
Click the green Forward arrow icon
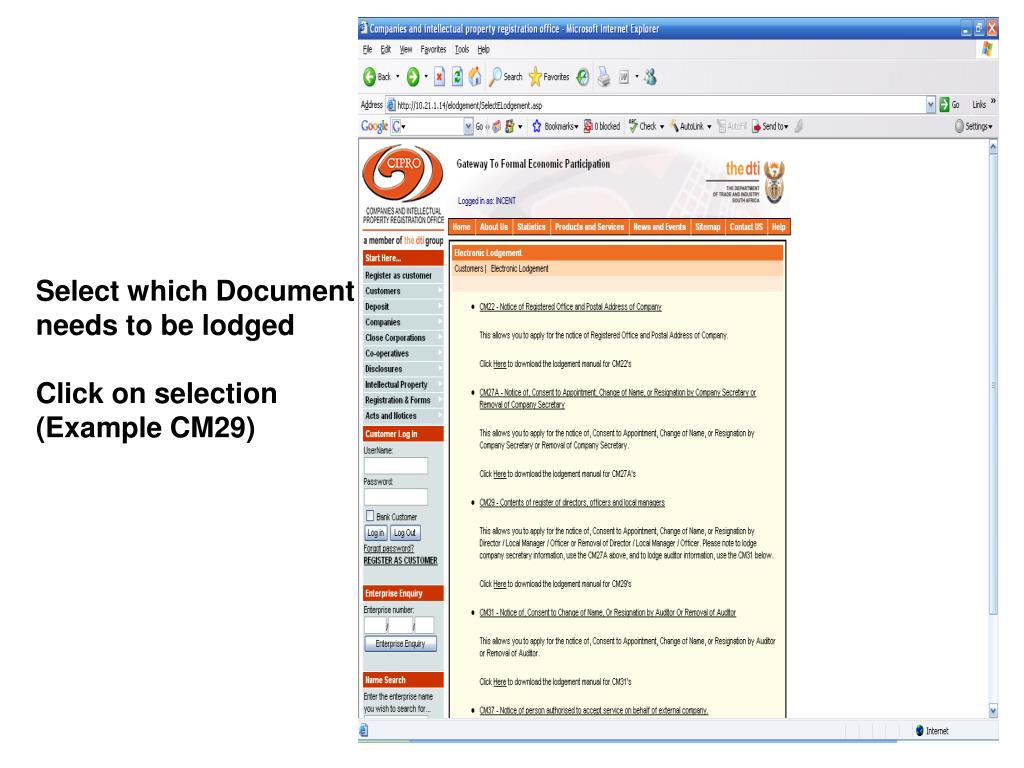413,77
